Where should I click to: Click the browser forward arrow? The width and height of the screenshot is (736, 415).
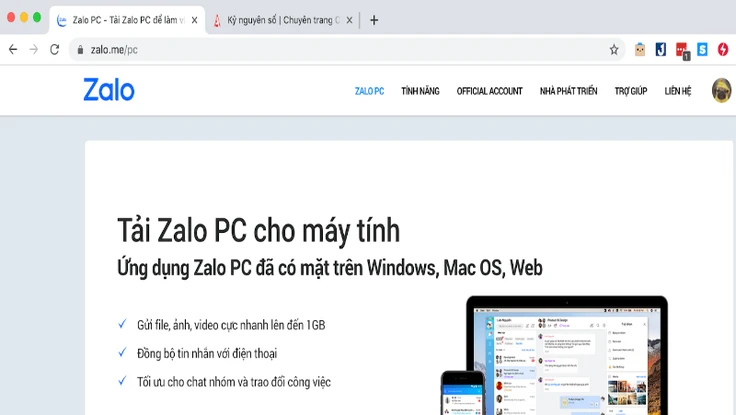click(x=34, y=49)
